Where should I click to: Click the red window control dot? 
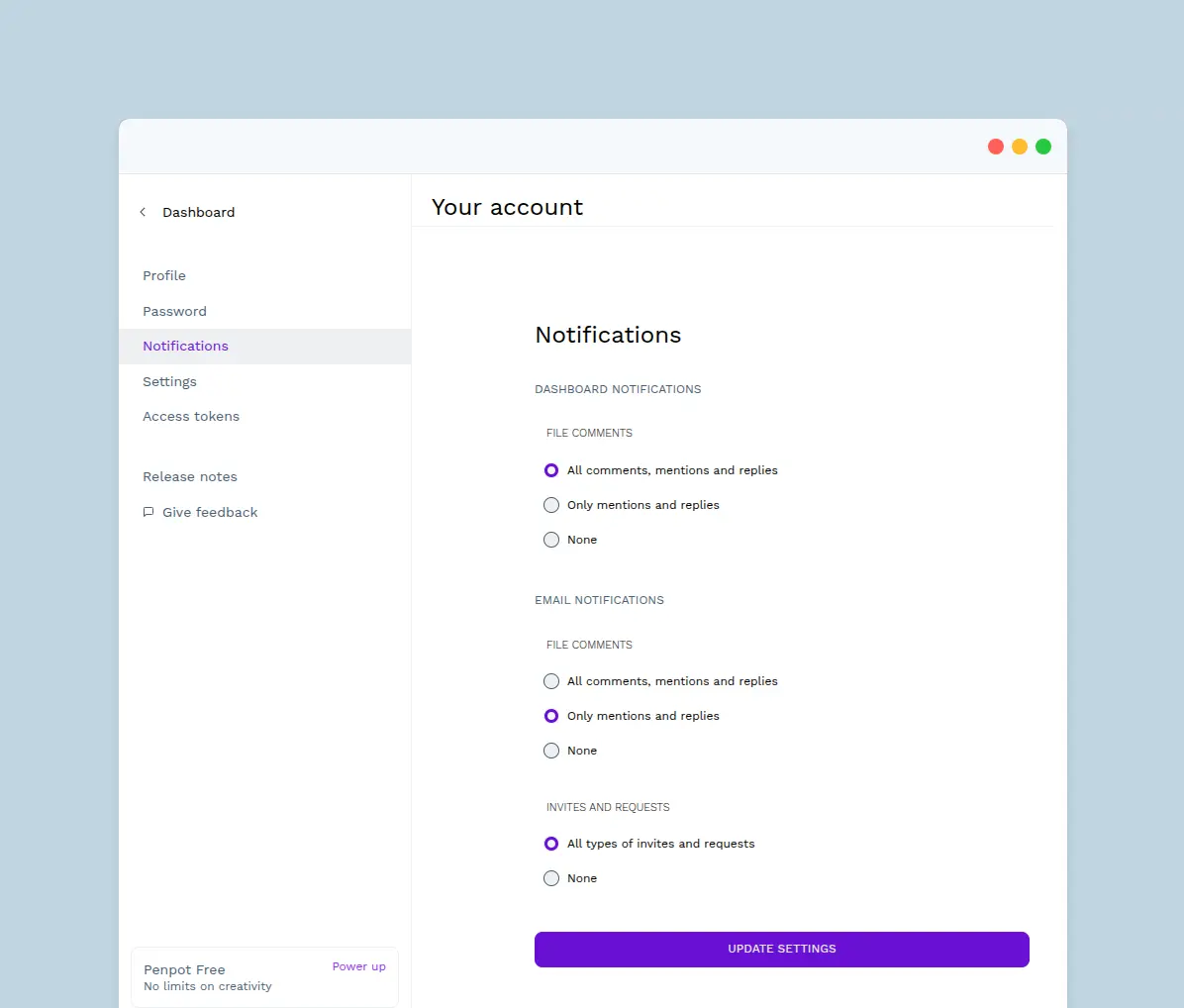coord(996,147)
